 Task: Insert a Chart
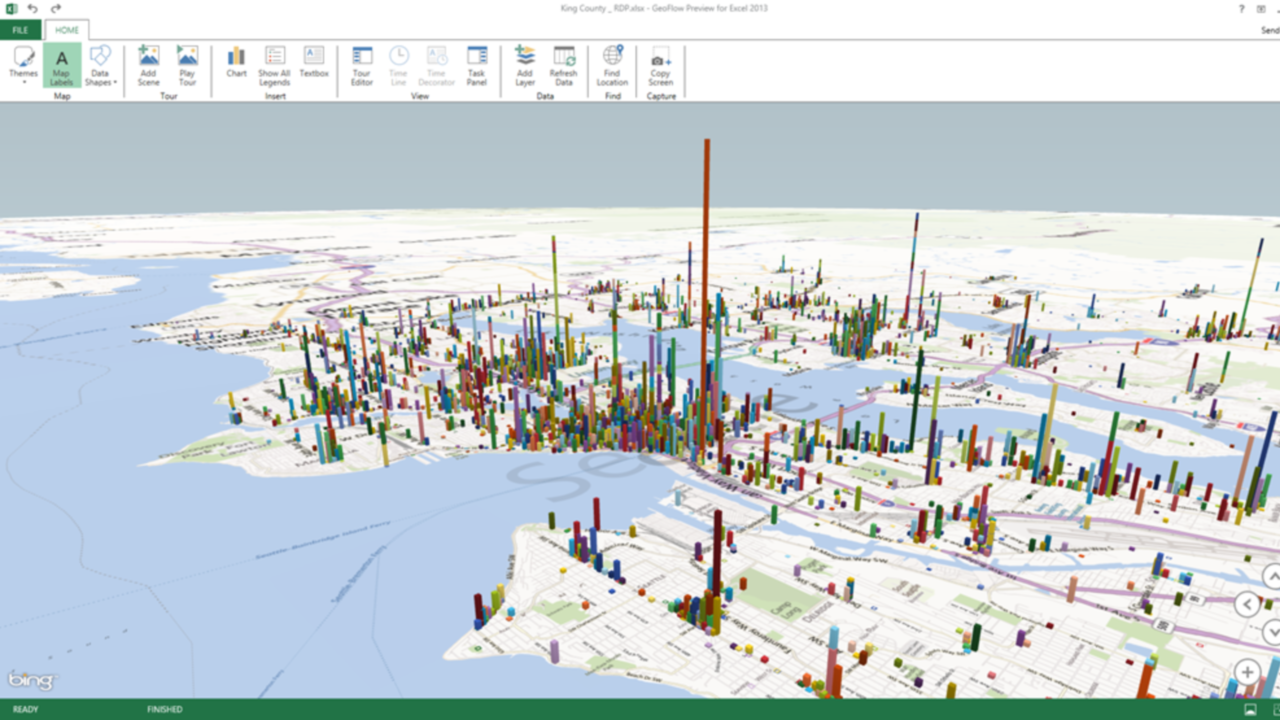coord(236,62)
